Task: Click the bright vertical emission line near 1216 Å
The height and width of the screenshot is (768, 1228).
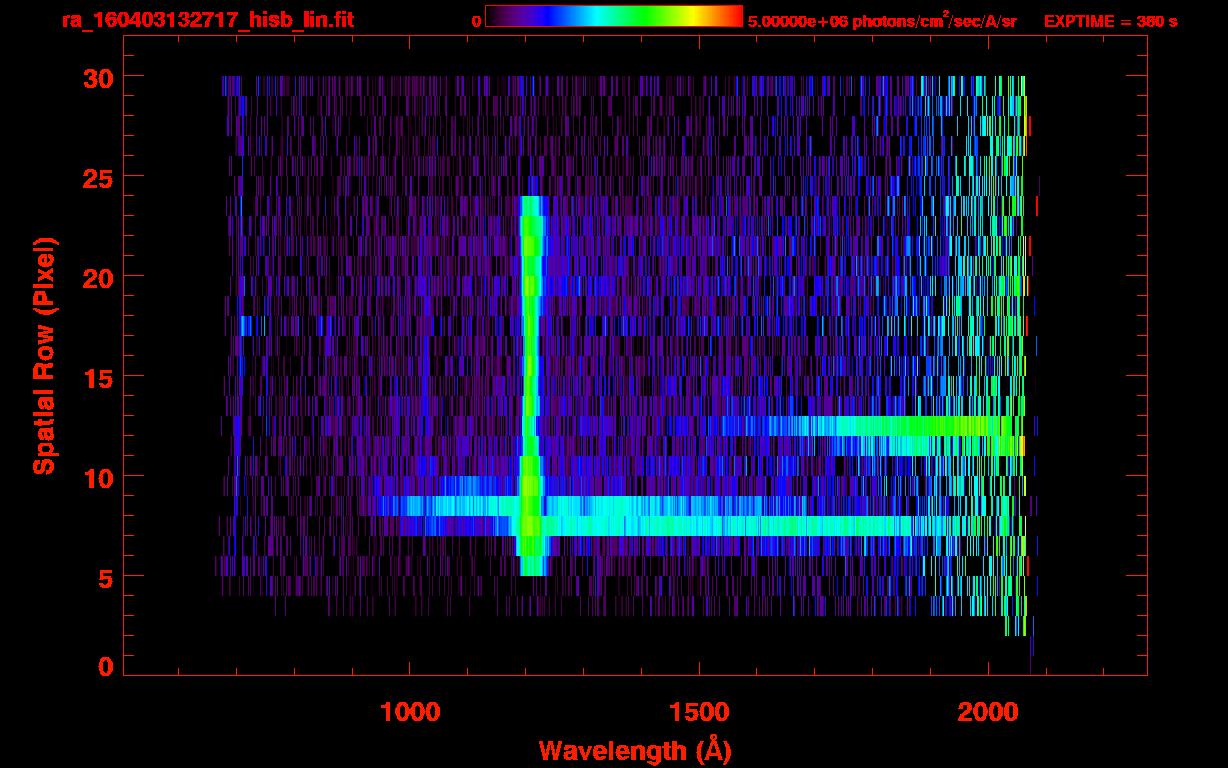Action: [531, 385]
